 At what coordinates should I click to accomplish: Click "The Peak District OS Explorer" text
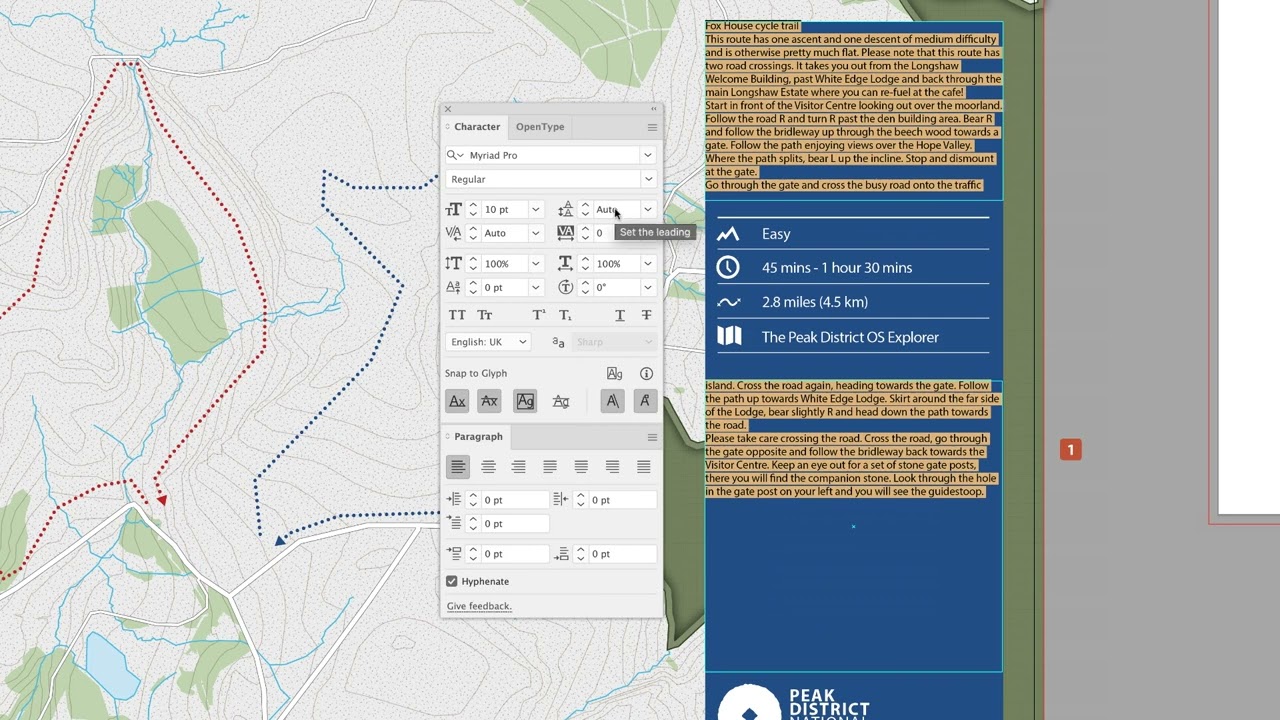pyautogui.click(x=850, y=337)
